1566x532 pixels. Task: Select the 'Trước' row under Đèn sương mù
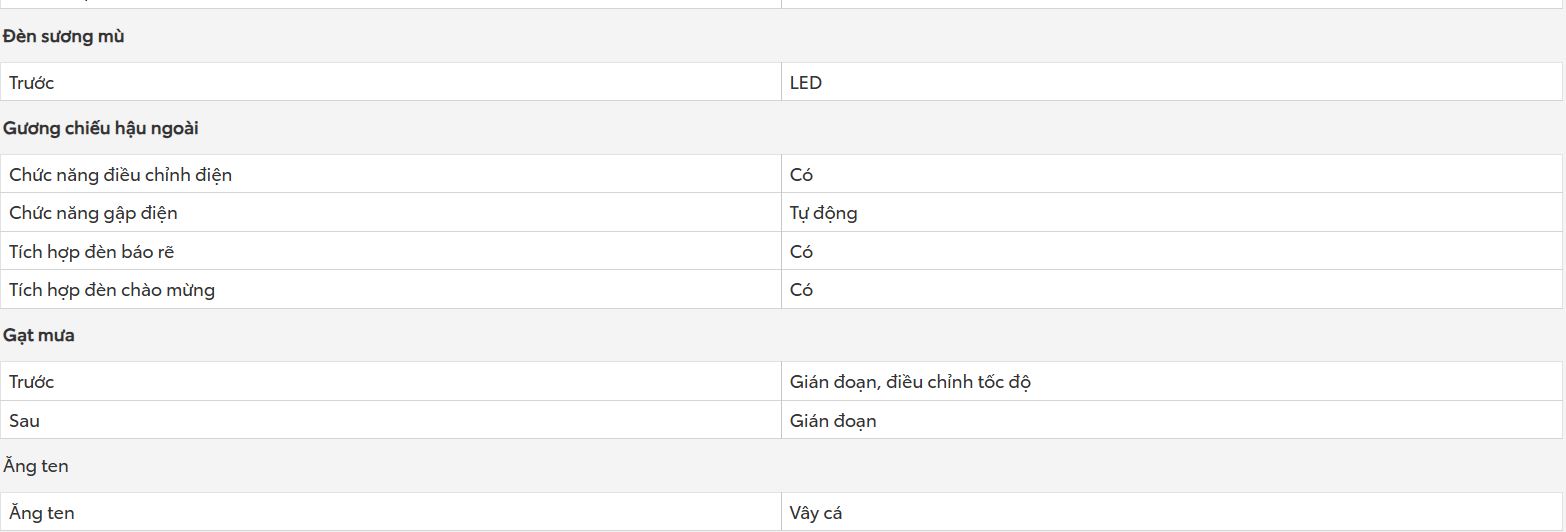391,82
